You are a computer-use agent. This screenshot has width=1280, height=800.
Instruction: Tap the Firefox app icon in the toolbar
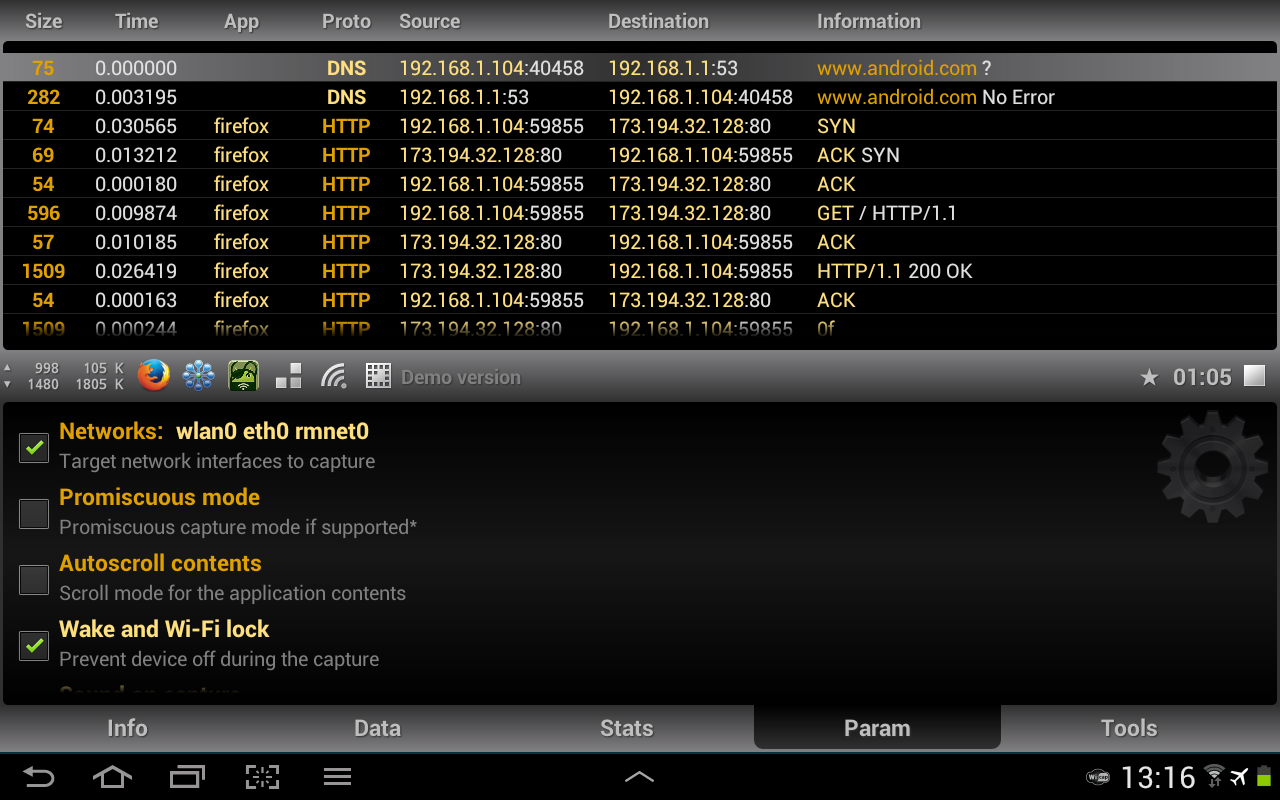[x=154, y=375]
